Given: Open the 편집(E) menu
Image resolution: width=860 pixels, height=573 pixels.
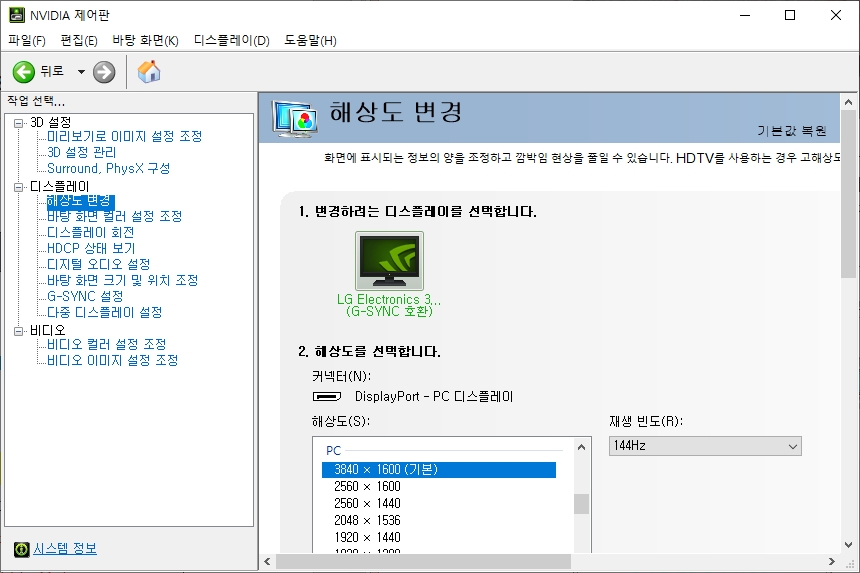Looking at the screenshot, I should tap(79, 41).
